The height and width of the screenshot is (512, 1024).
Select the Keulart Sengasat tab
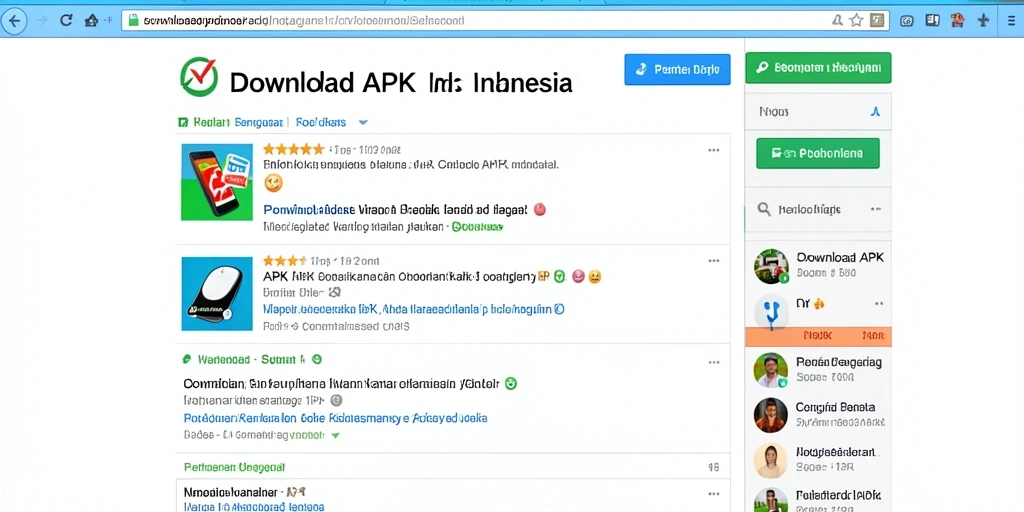pyautogui.click(x=230, y=122)
